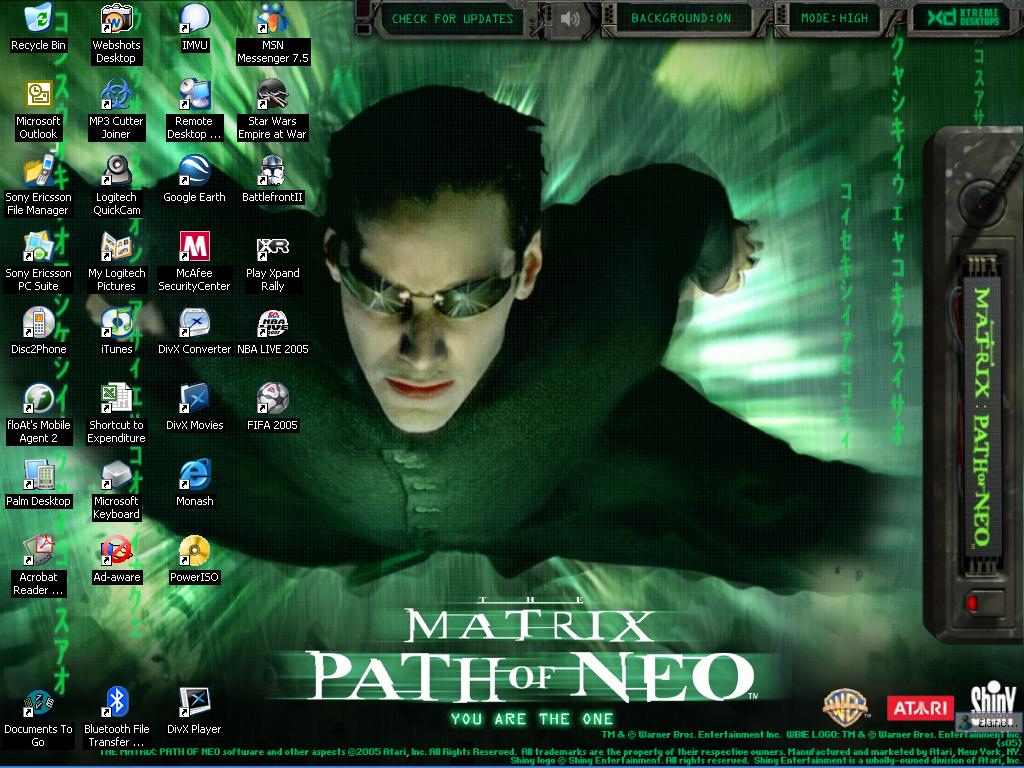Open the Xtreme Desktops logo link

964,18
